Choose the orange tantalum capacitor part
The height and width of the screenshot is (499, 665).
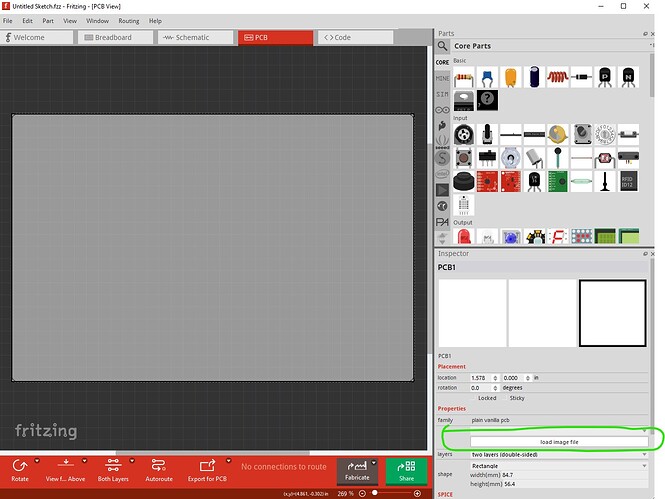point(511,77)
